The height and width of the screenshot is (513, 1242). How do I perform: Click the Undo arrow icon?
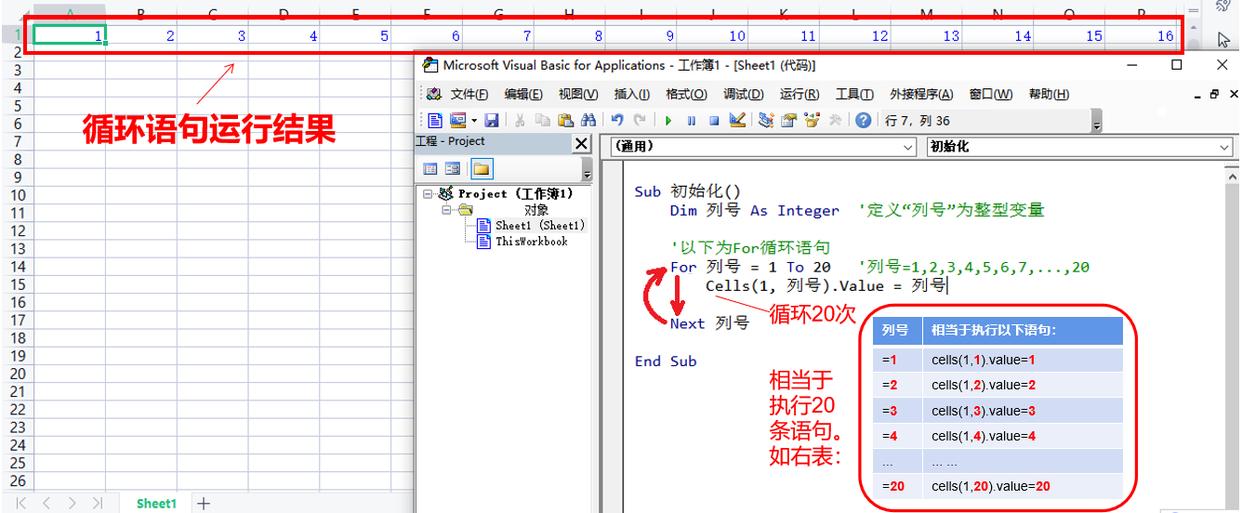618,120
